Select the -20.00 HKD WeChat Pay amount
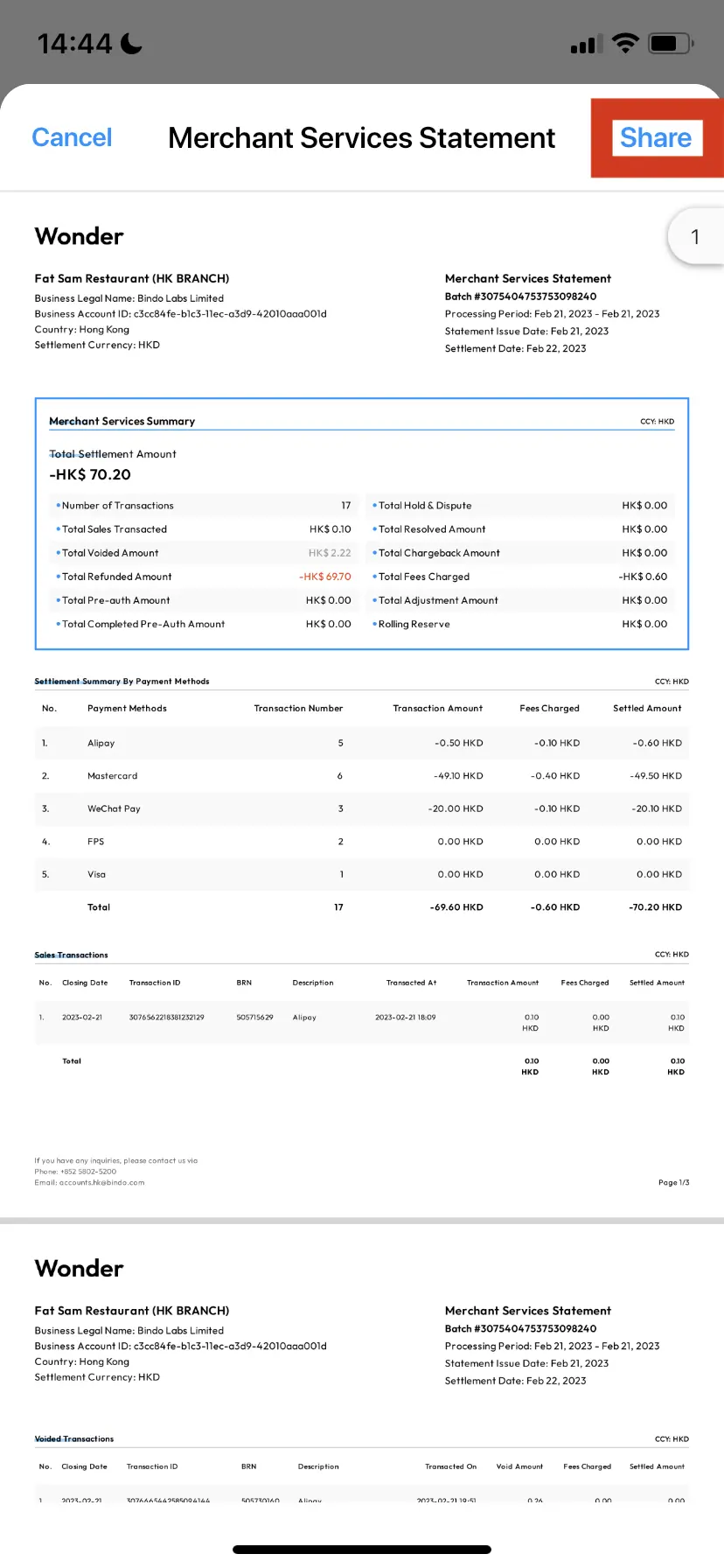 [456, 808]
